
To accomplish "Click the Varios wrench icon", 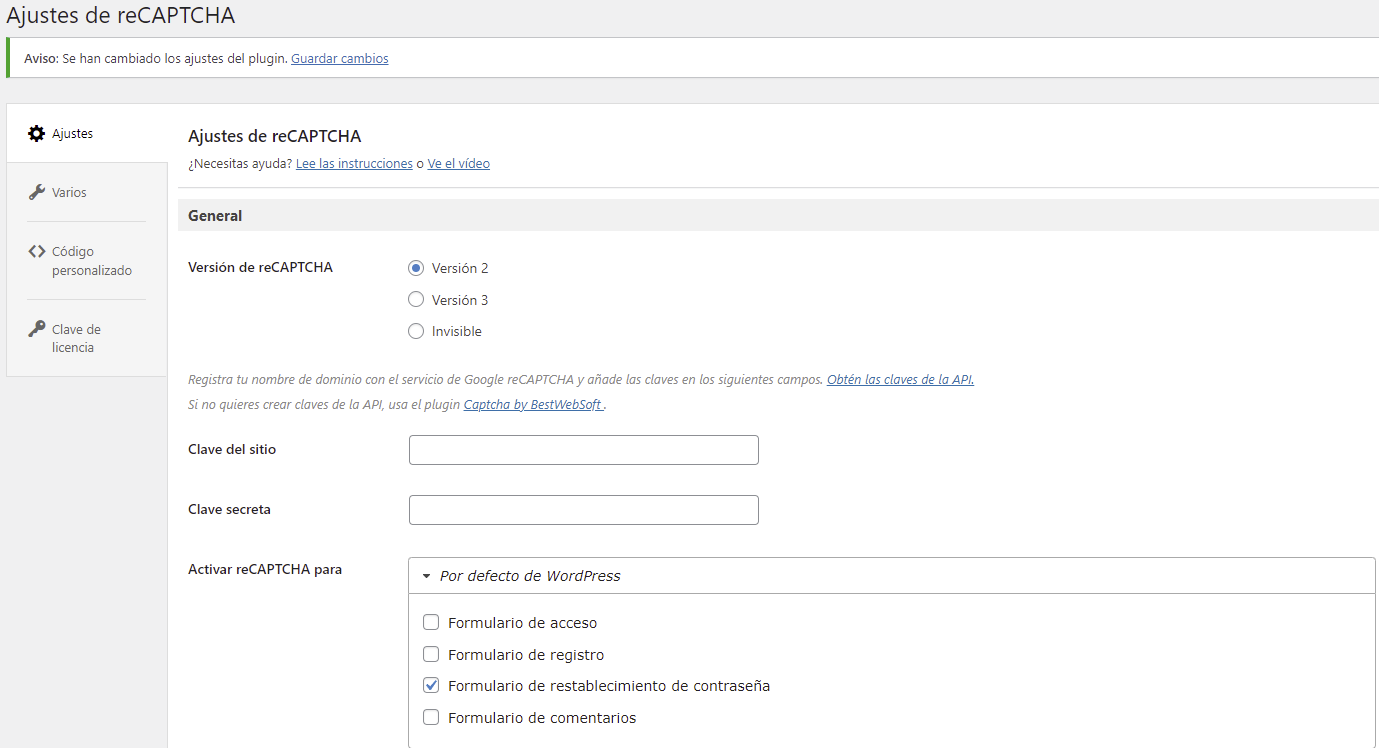I will [36, 192].
